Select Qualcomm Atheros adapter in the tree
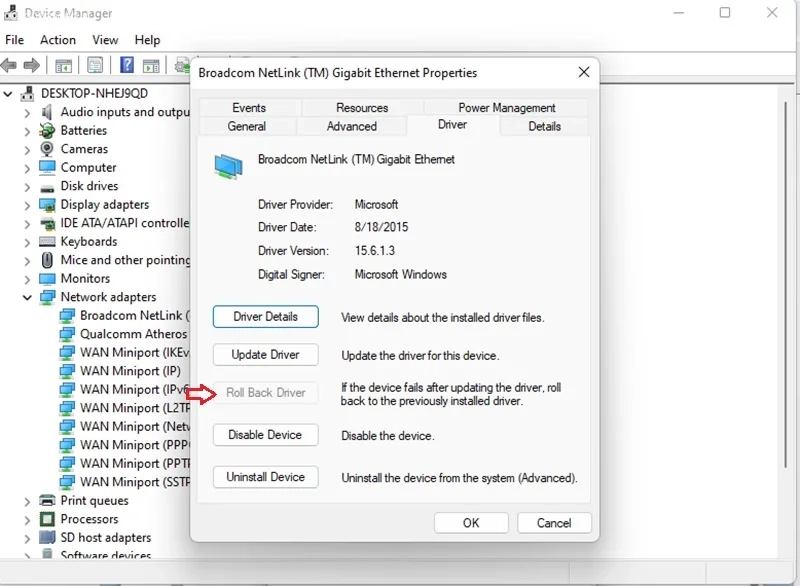 coord(133,334)
